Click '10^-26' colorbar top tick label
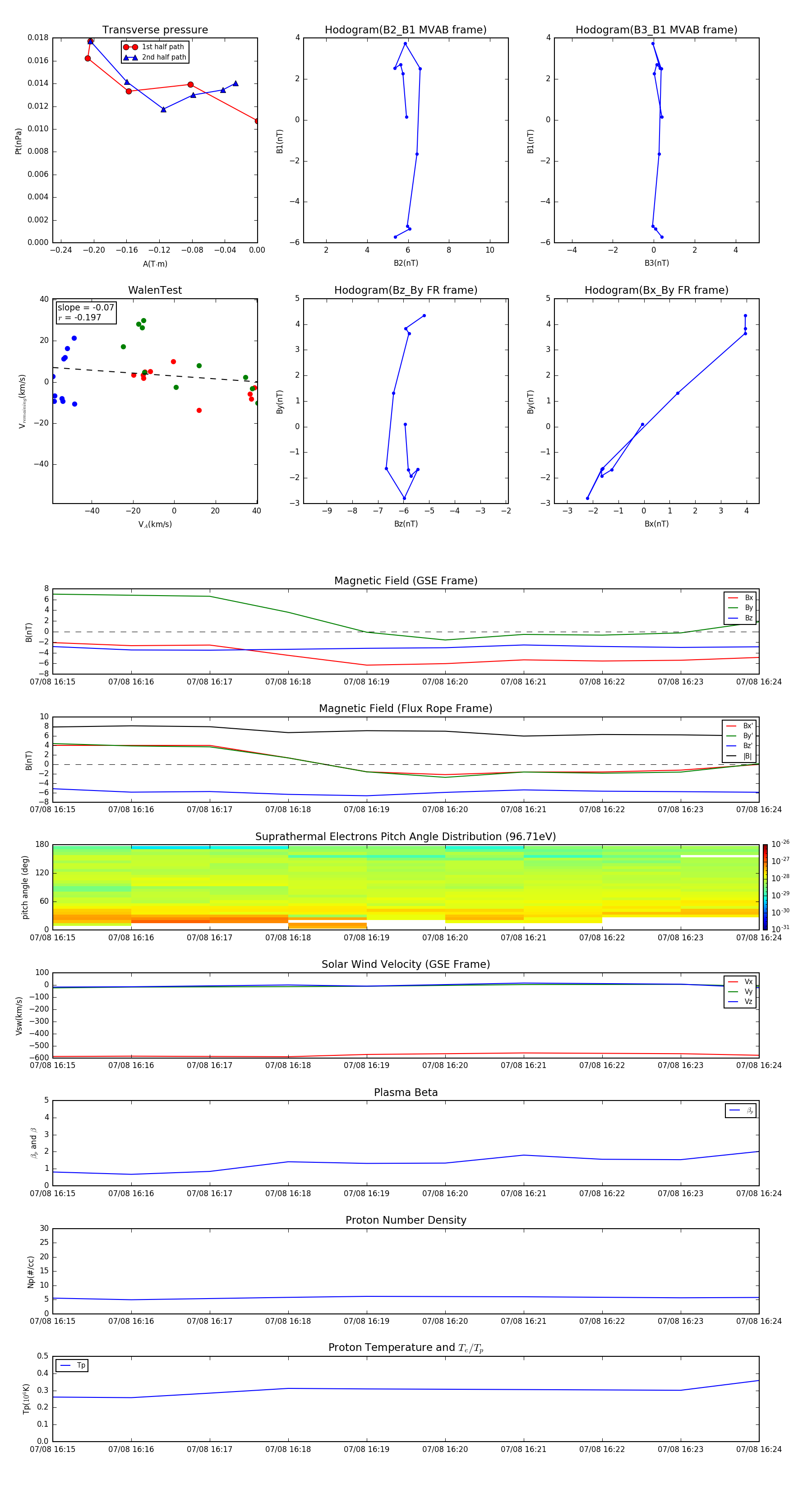Viewport: 812px width, 1489px height. [x=780, y=844]
